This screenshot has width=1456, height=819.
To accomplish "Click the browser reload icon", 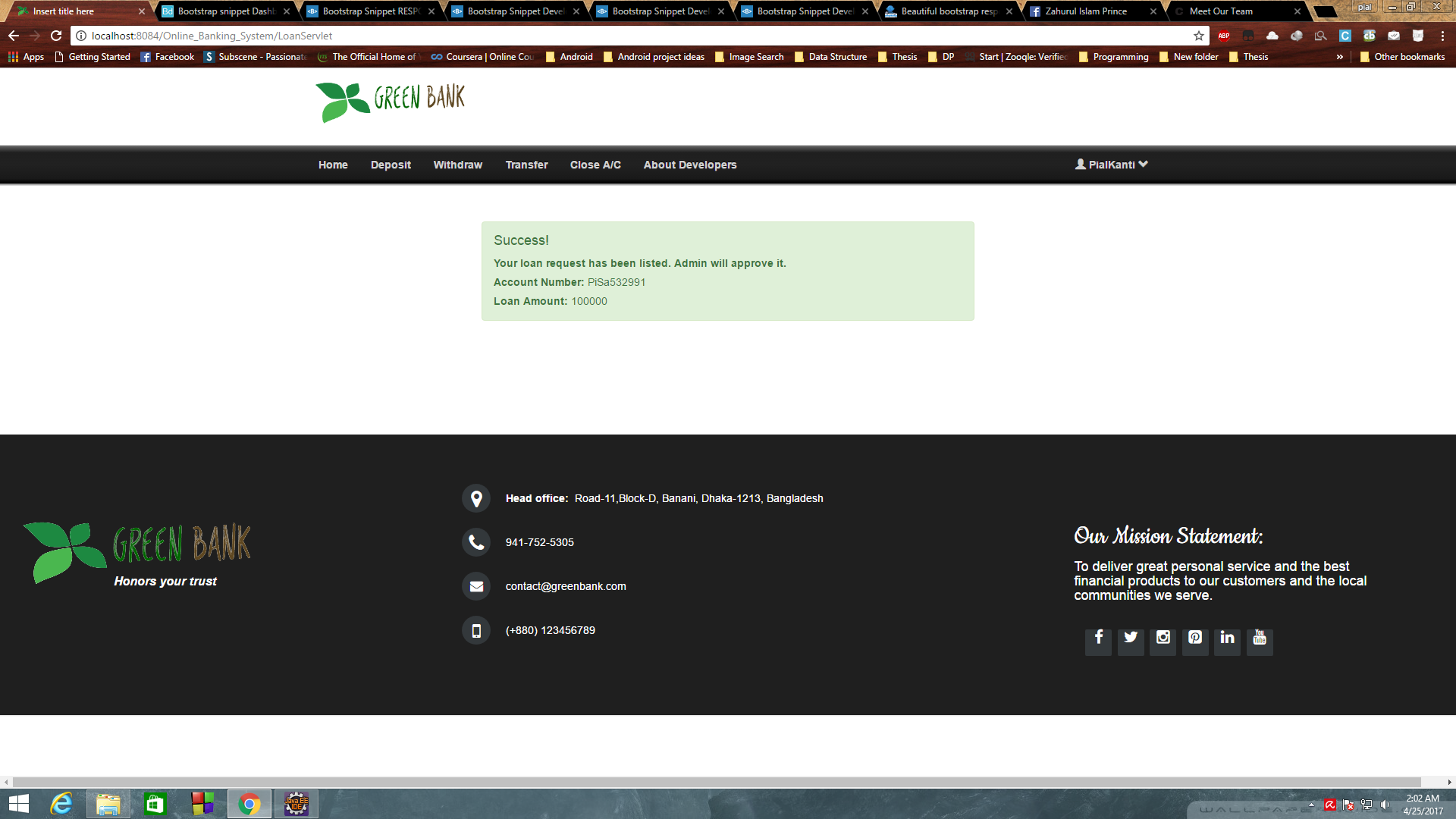I will 56,36.
